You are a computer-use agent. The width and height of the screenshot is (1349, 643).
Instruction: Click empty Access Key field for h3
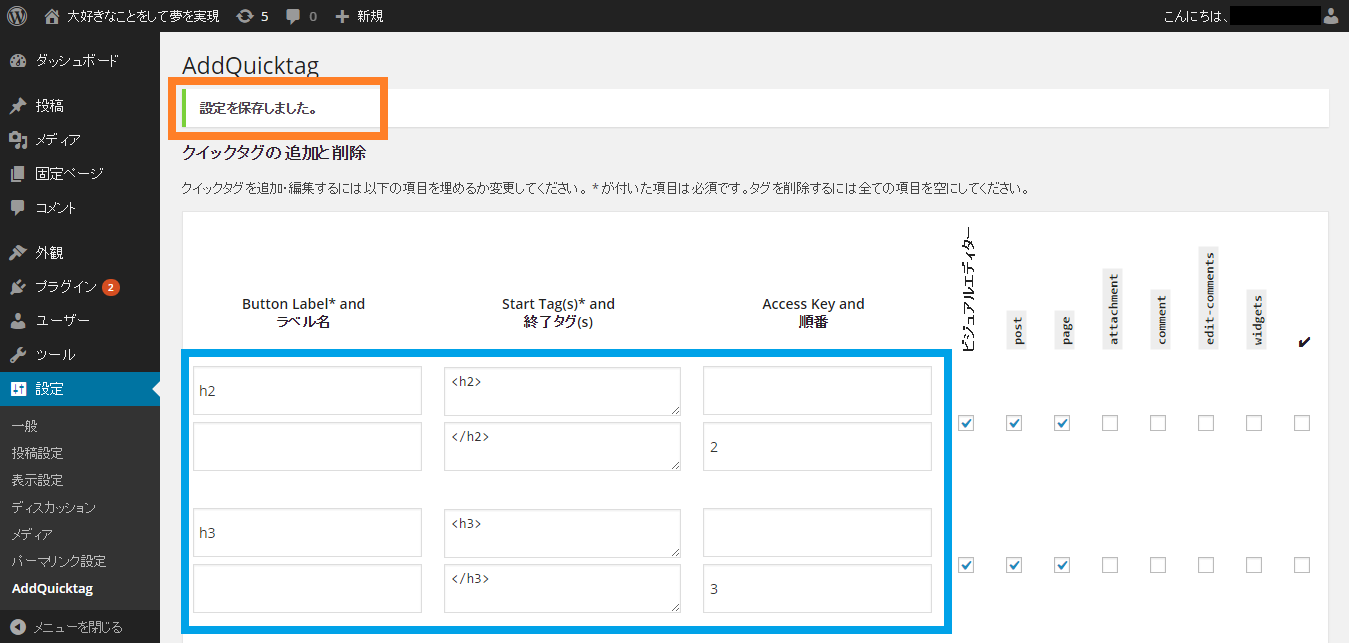817,533
